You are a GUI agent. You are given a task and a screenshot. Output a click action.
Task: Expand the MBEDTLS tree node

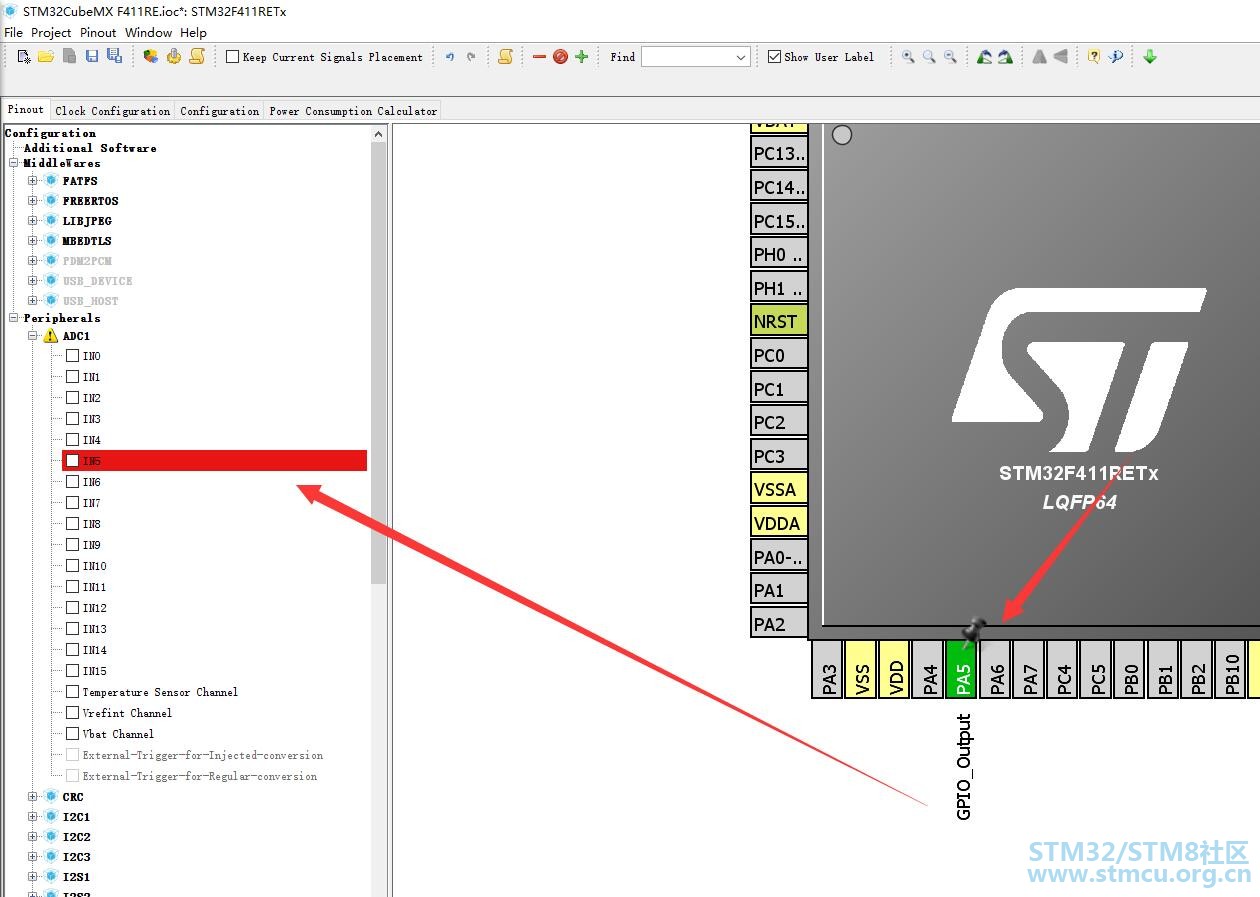point(33,241)
